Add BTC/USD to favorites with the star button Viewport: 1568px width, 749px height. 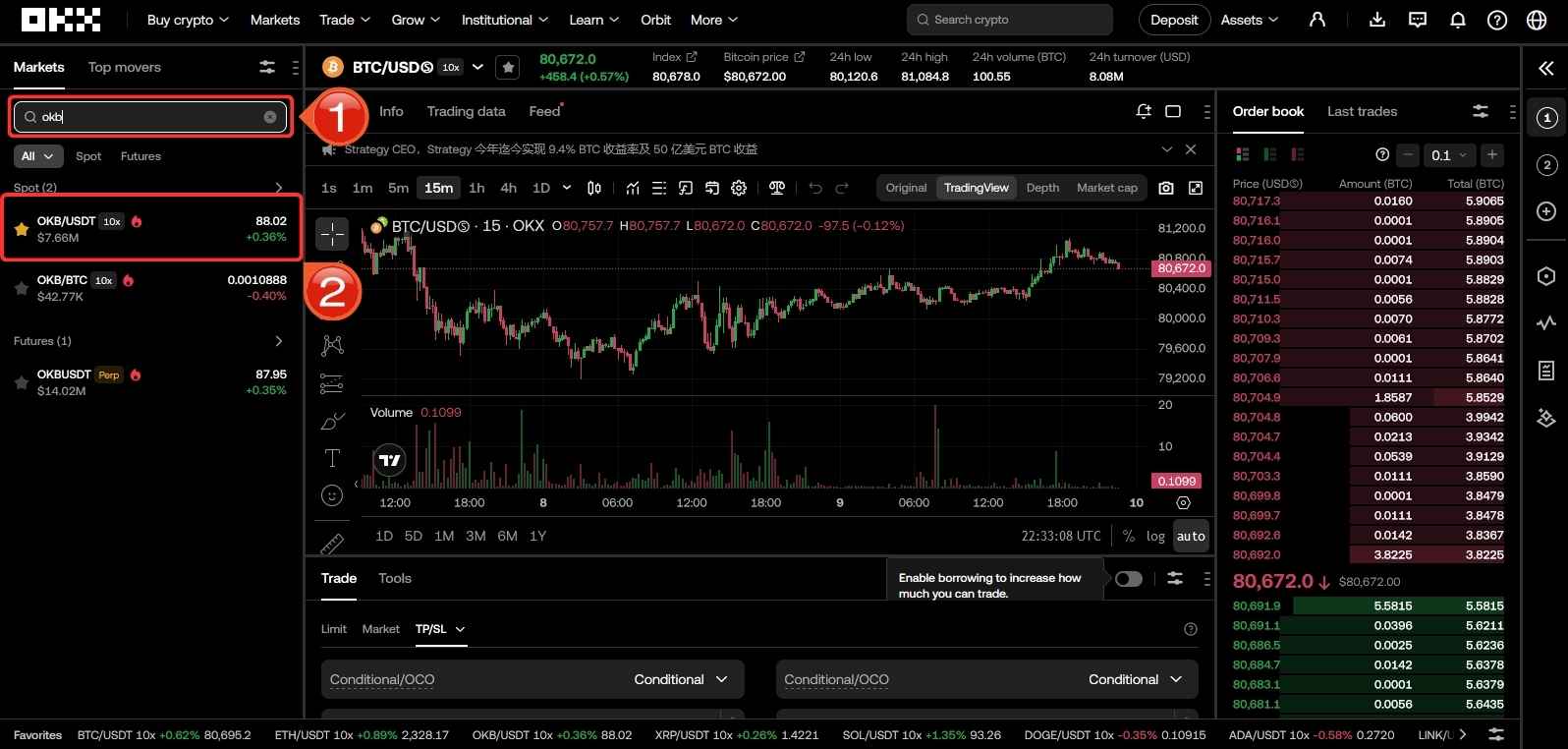[x=508, y=67]
